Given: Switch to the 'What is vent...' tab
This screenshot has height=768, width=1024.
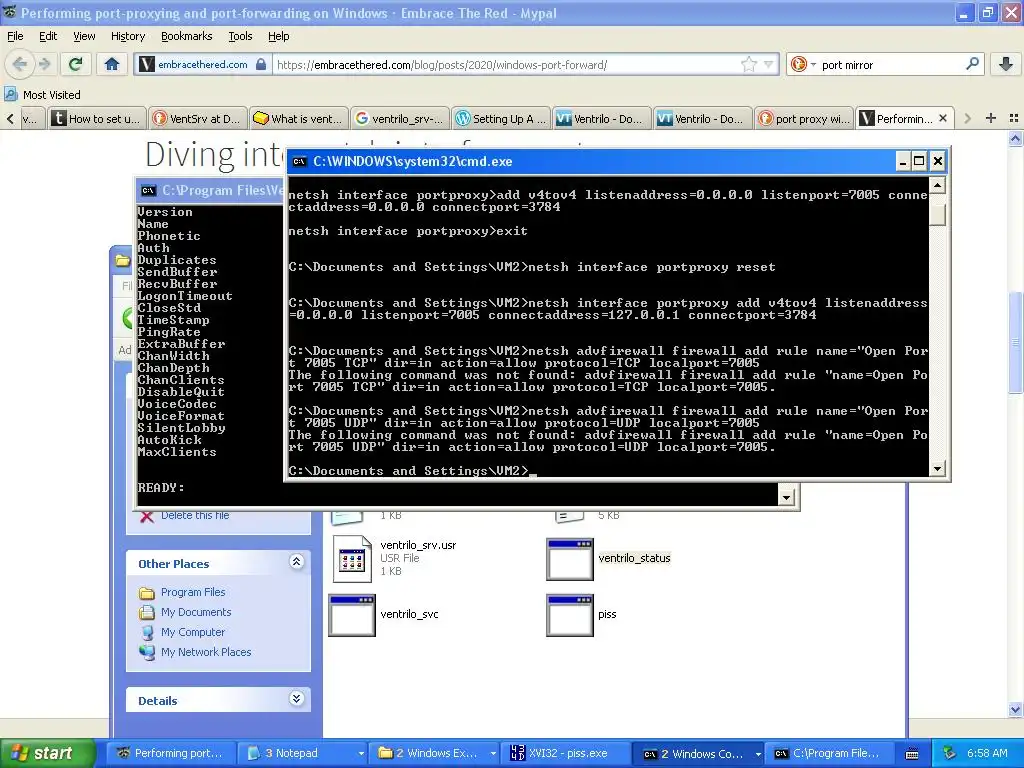Looking at the screenshot, I should [x=298, y=118].
